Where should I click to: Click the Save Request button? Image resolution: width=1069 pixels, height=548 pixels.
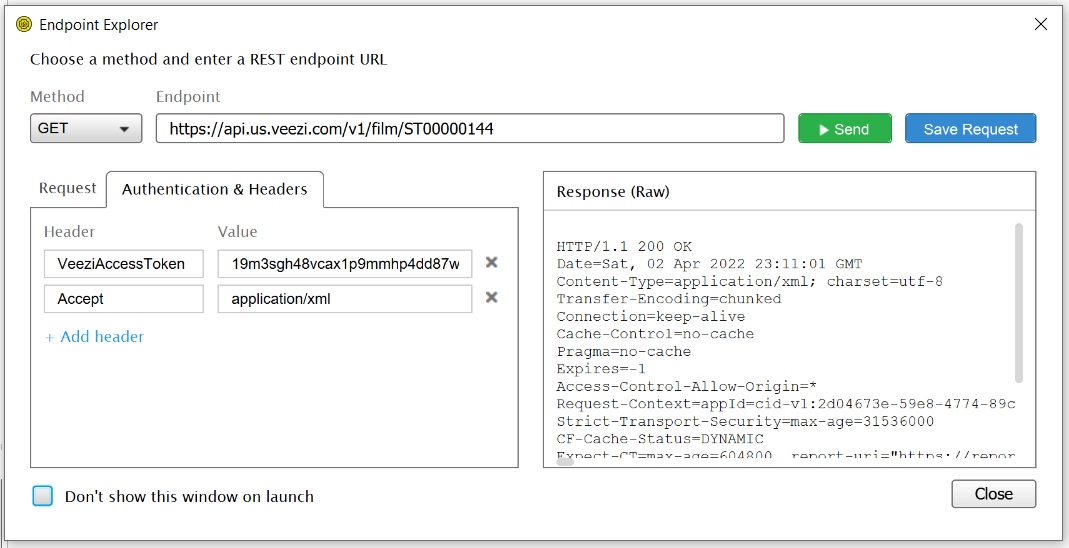(x=970, y=128)
